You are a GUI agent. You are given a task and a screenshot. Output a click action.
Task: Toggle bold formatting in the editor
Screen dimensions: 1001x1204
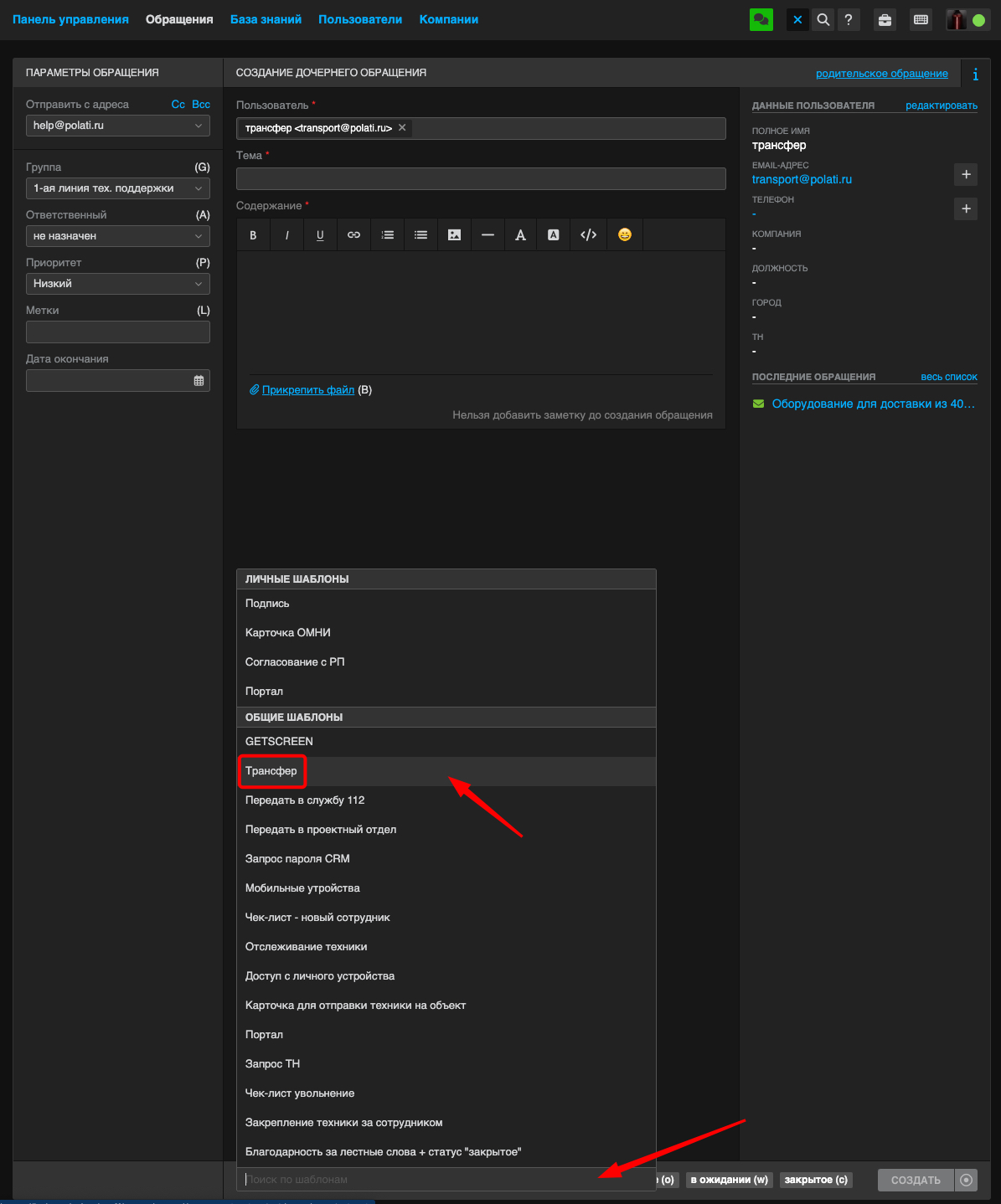coord(253,235)
